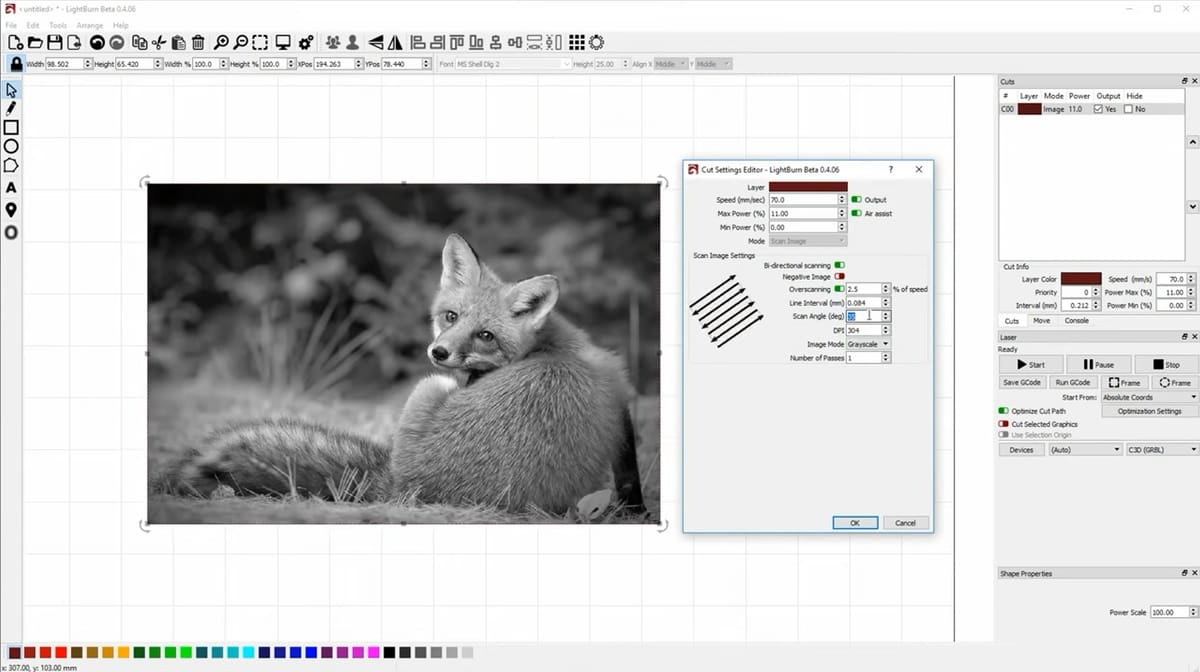Click the Start laser button
This screenshot has height=672, width=1200.
click(x=1030, y=365)
